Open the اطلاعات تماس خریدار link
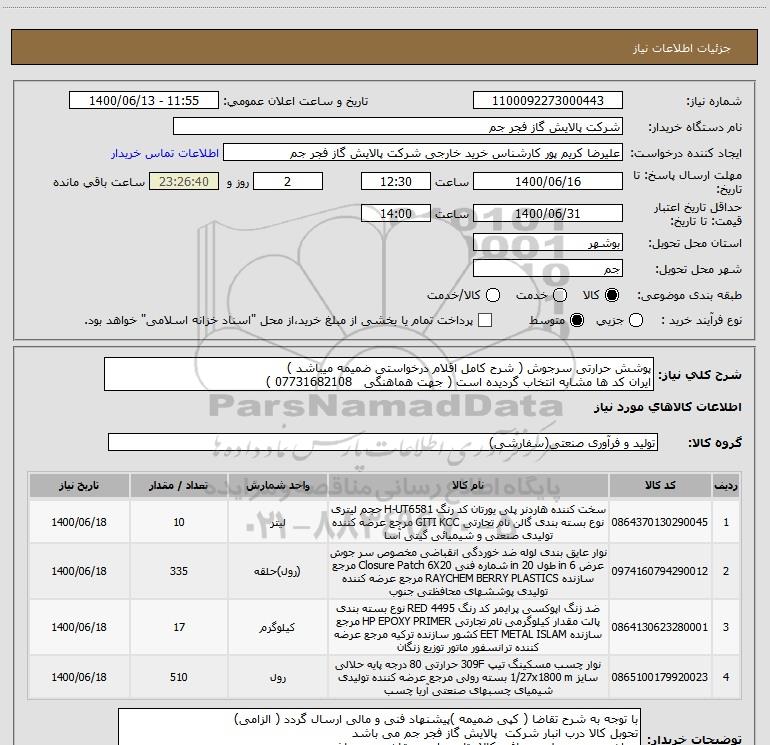The image size is (770, 745). 165,153
